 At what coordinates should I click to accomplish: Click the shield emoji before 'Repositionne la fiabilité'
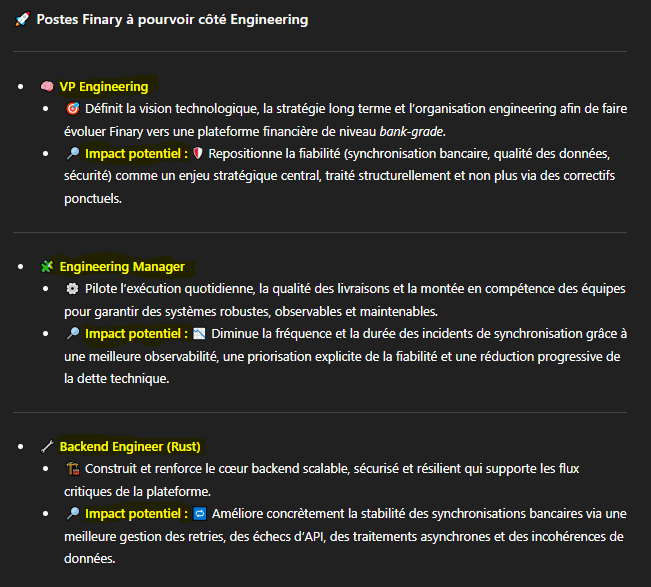click(x=198, y=154)
